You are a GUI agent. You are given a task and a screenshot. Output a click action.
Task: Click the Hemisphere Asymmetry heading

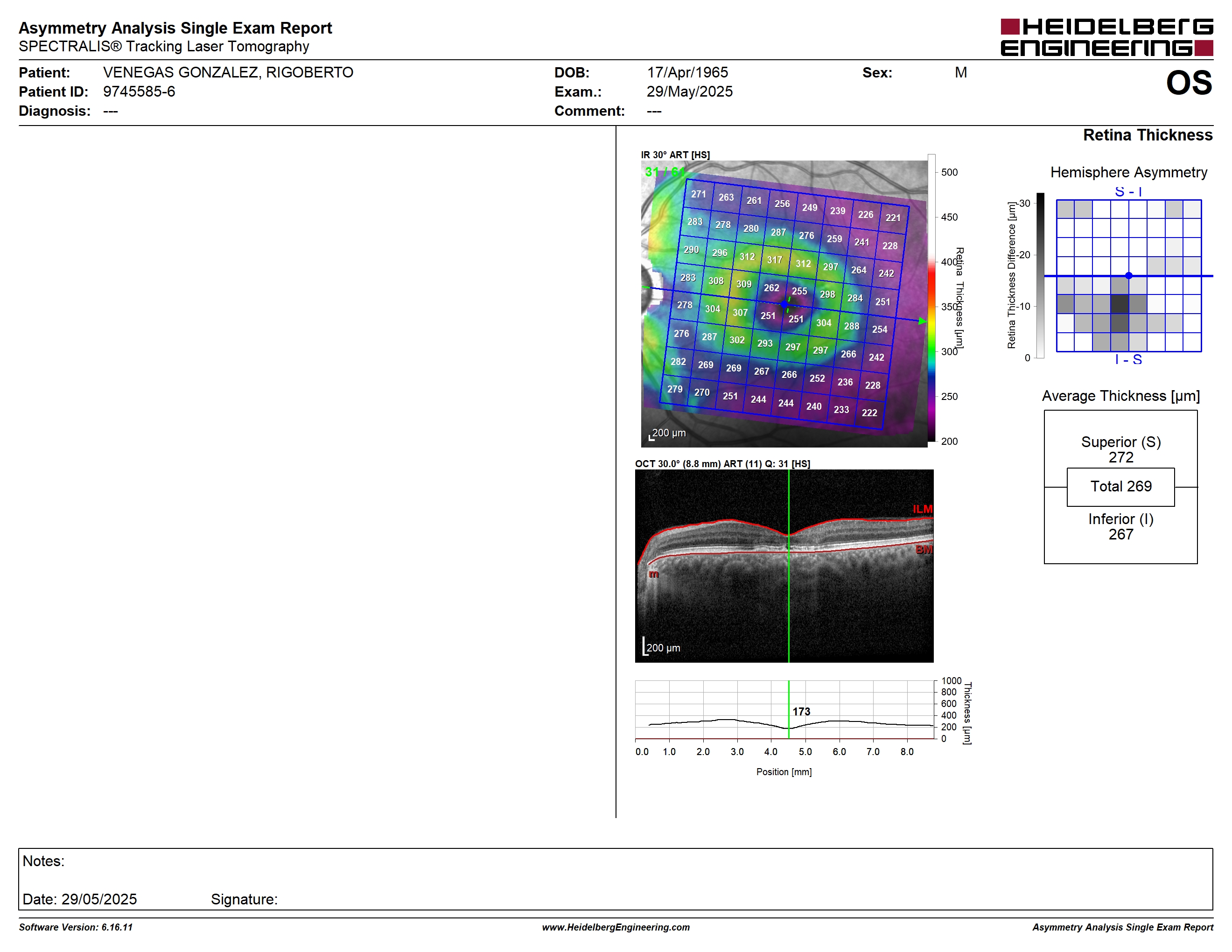coord(1128,172)
